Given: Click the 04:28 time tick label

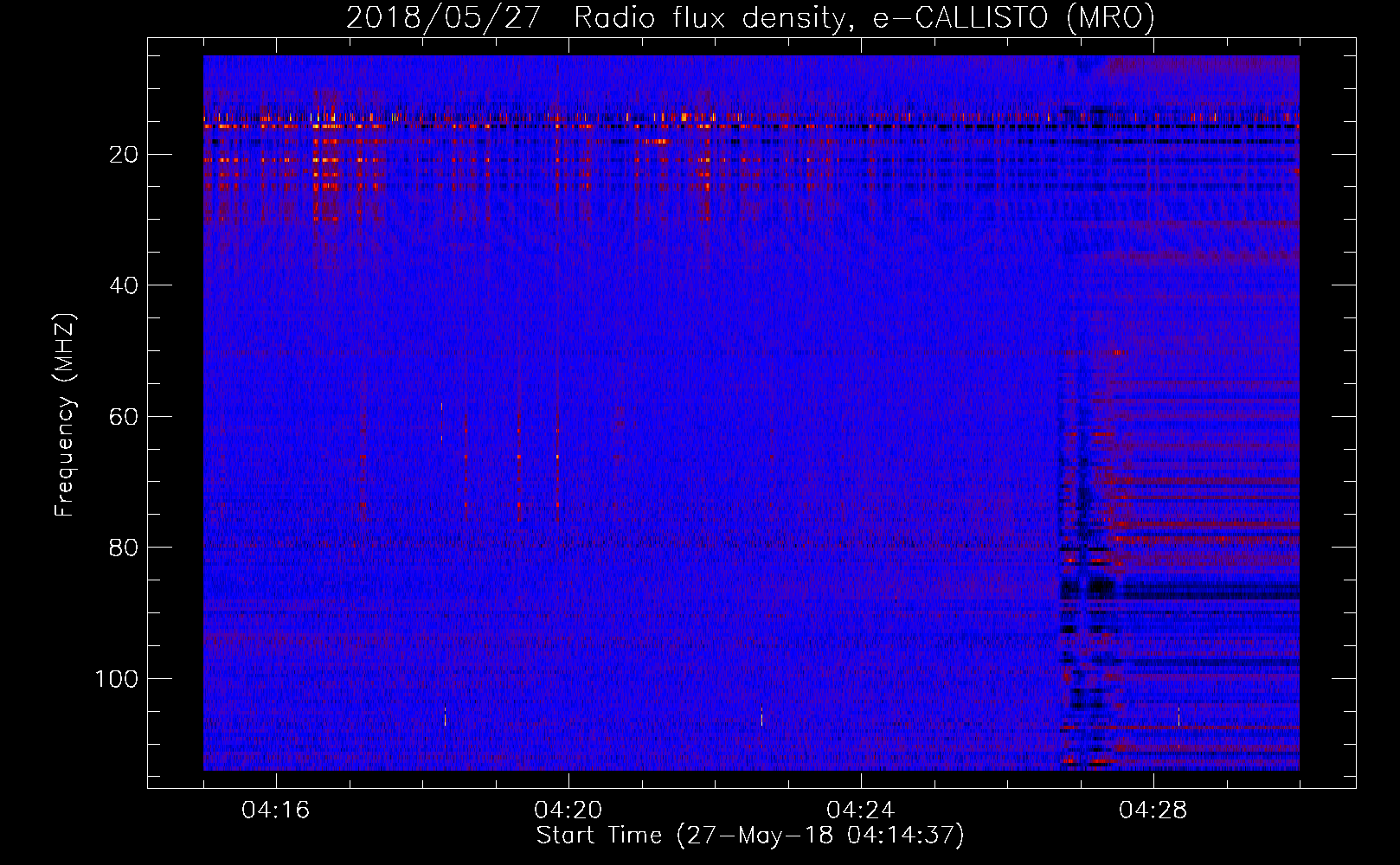Looking at the screenshot, I should point(1153,811).
